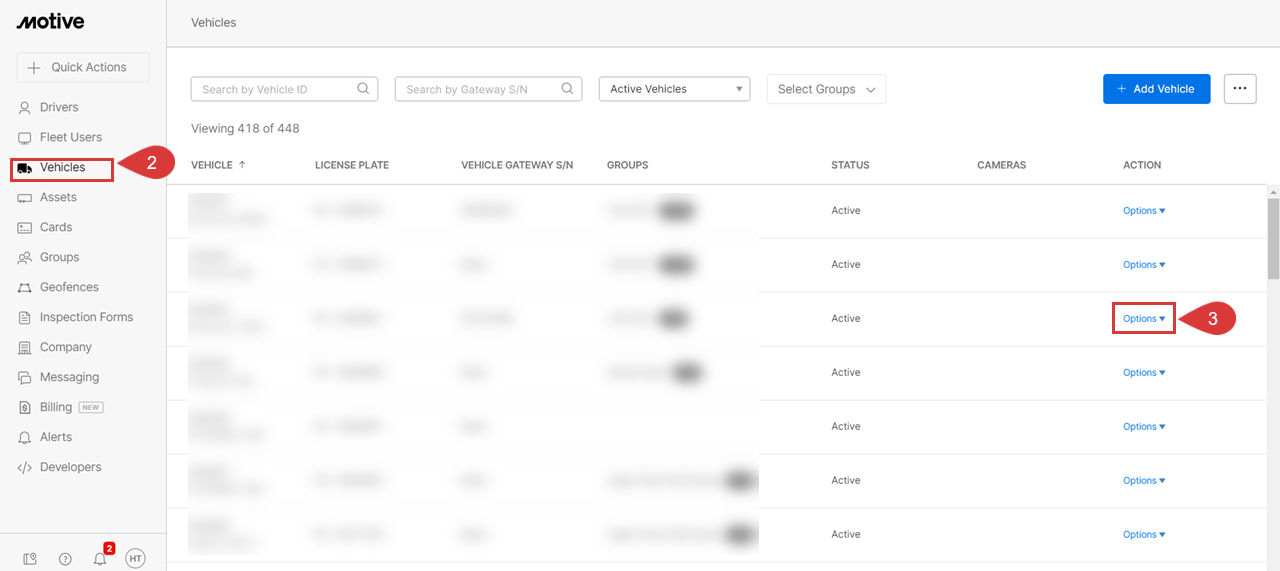Open the highlighted Options dropdown in third row

point(1143,319)
